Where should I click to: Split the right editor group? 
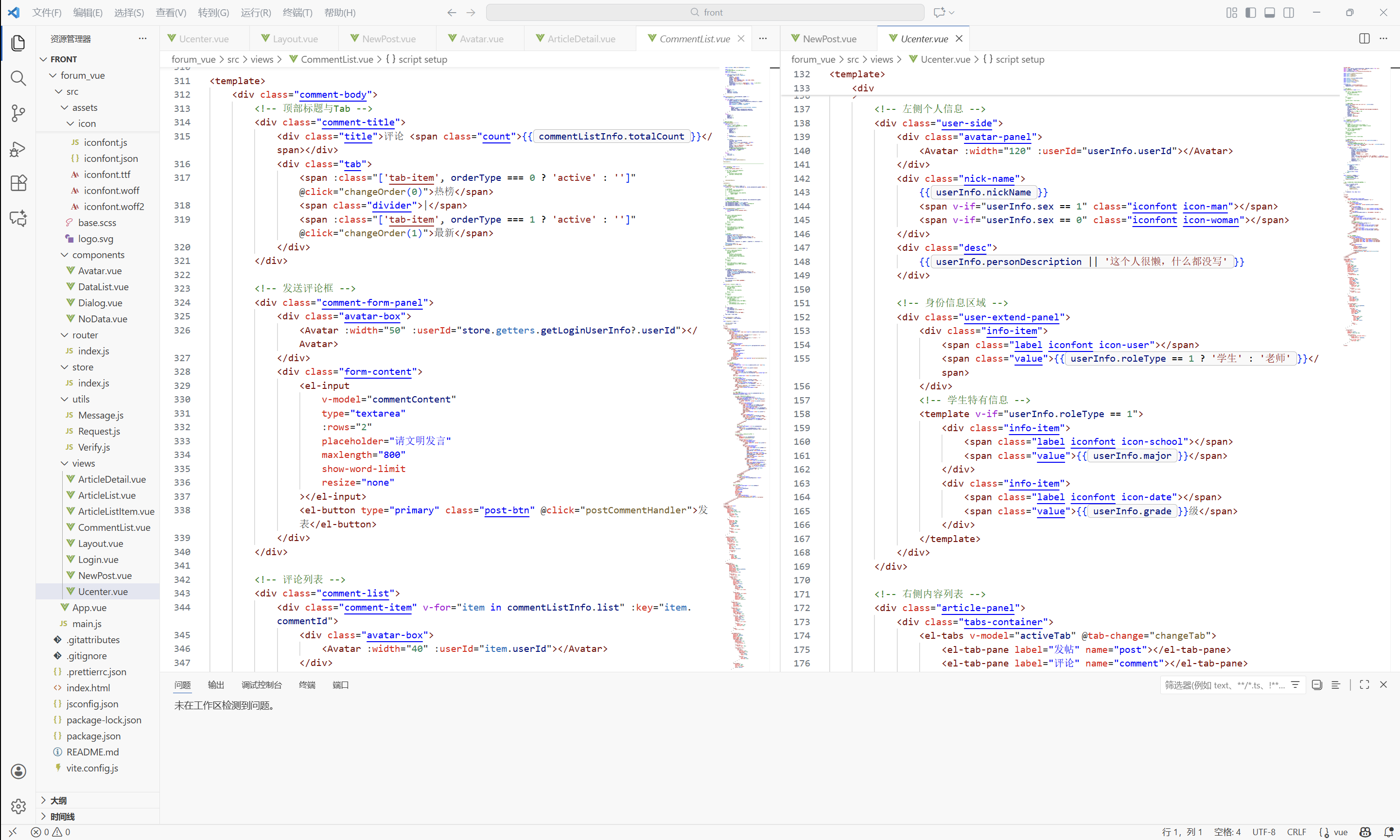tap(1365, 38)
